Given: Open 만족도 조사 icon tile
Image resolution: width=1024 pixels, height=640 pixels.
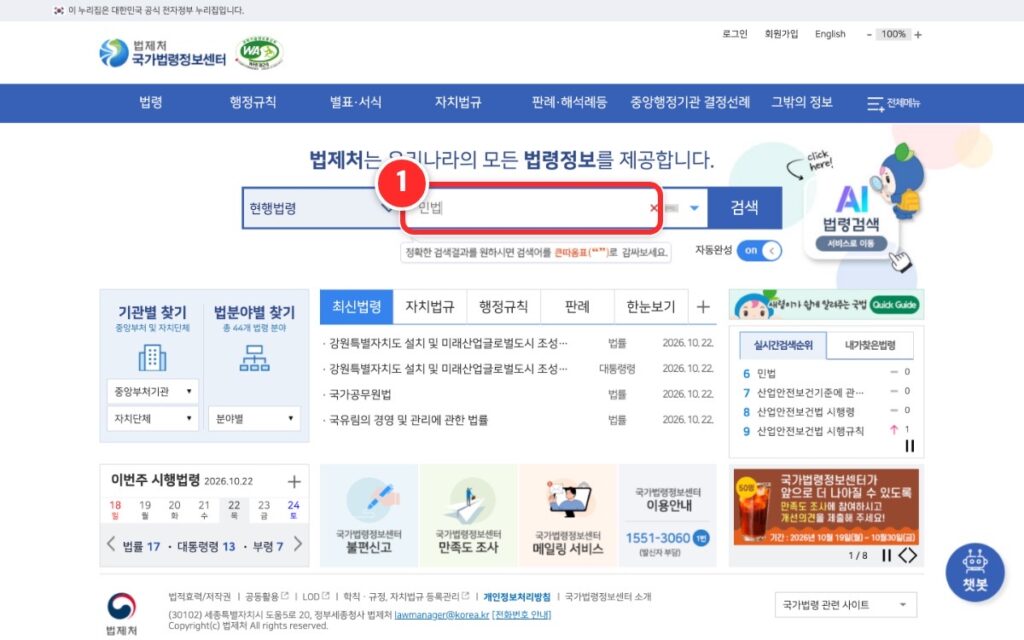Looking at the screenshot, I should 468,515.
